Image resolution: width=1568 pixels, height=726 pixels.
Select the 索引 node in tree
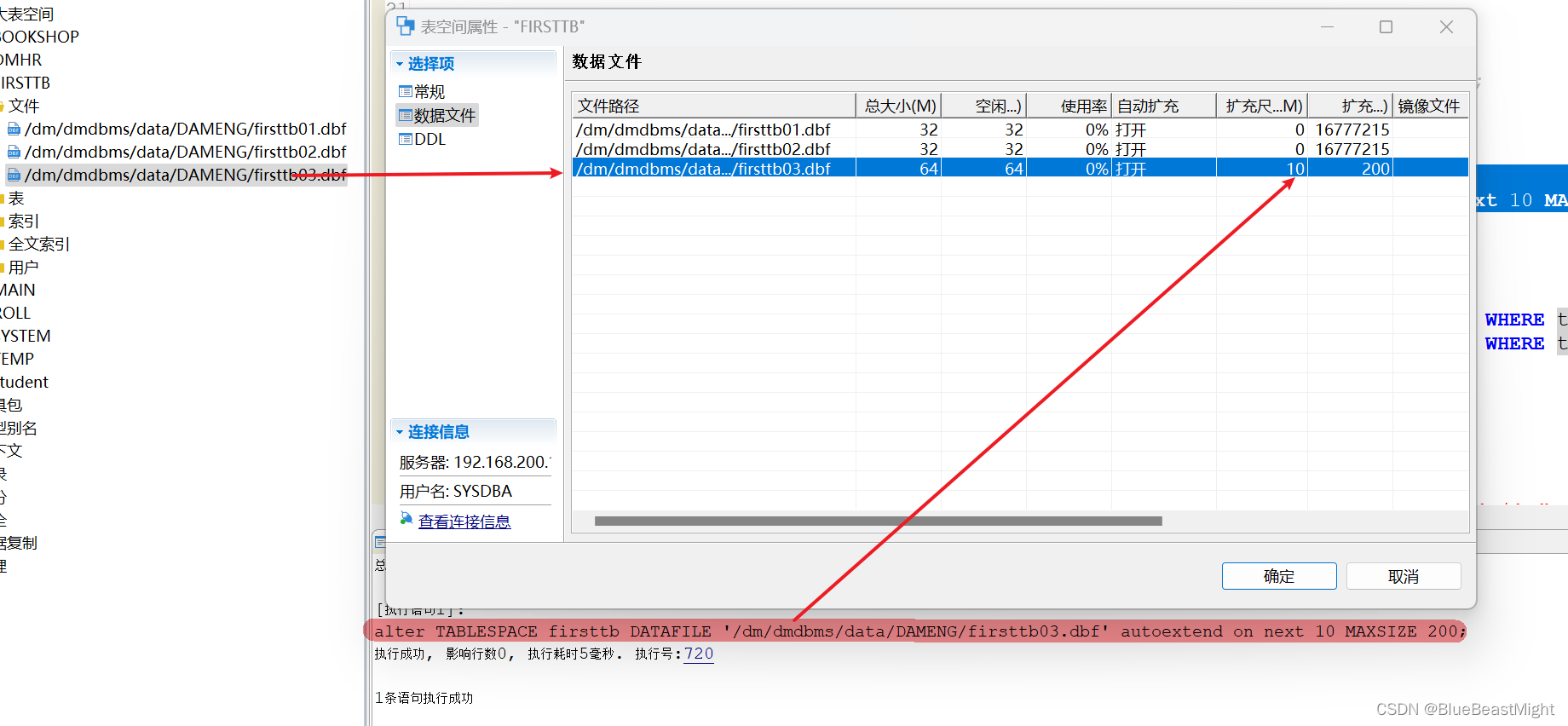[x=24, y=221]
